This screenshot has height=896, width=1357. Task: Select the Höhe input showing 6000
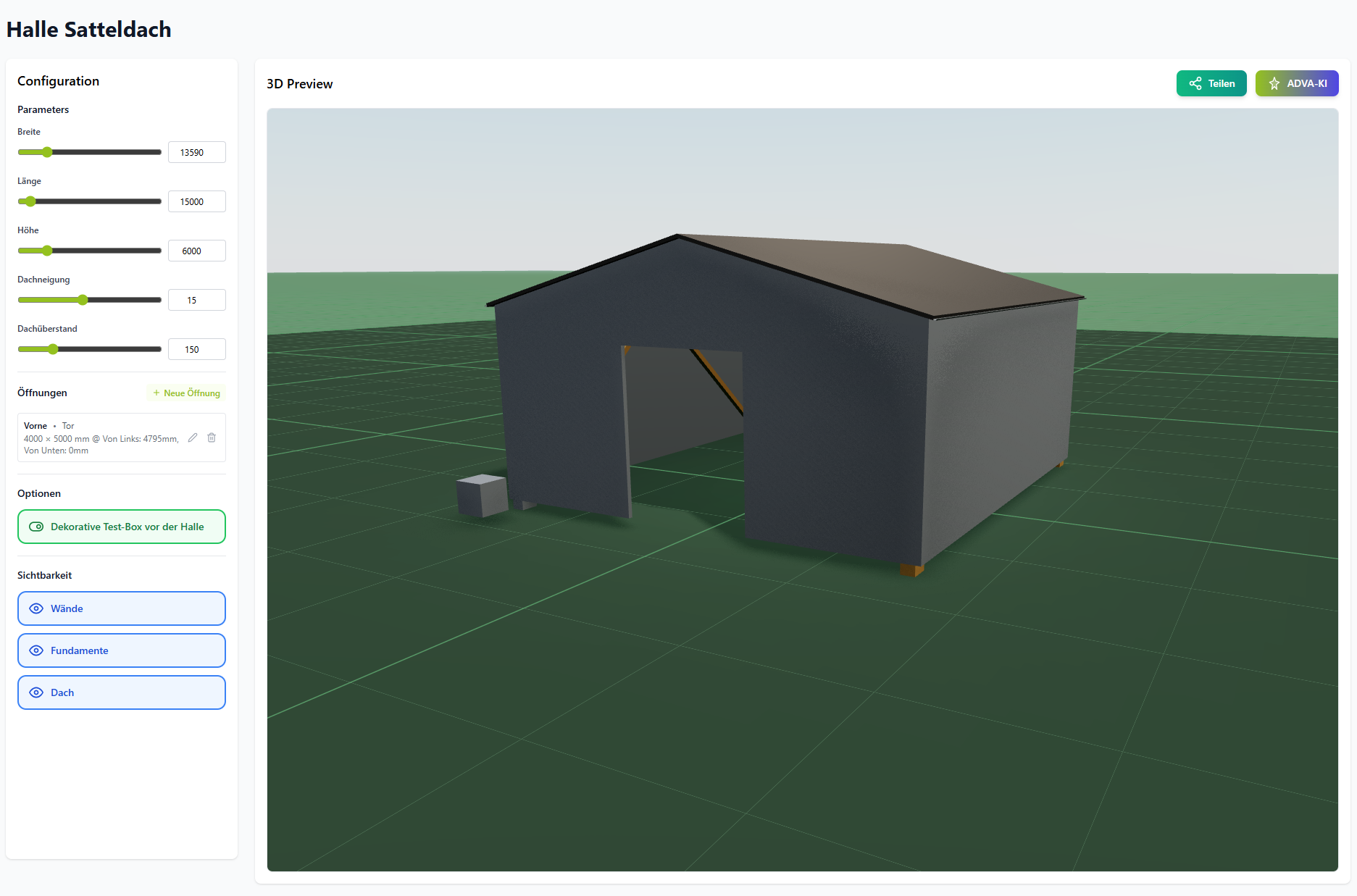tap(196, 251)
